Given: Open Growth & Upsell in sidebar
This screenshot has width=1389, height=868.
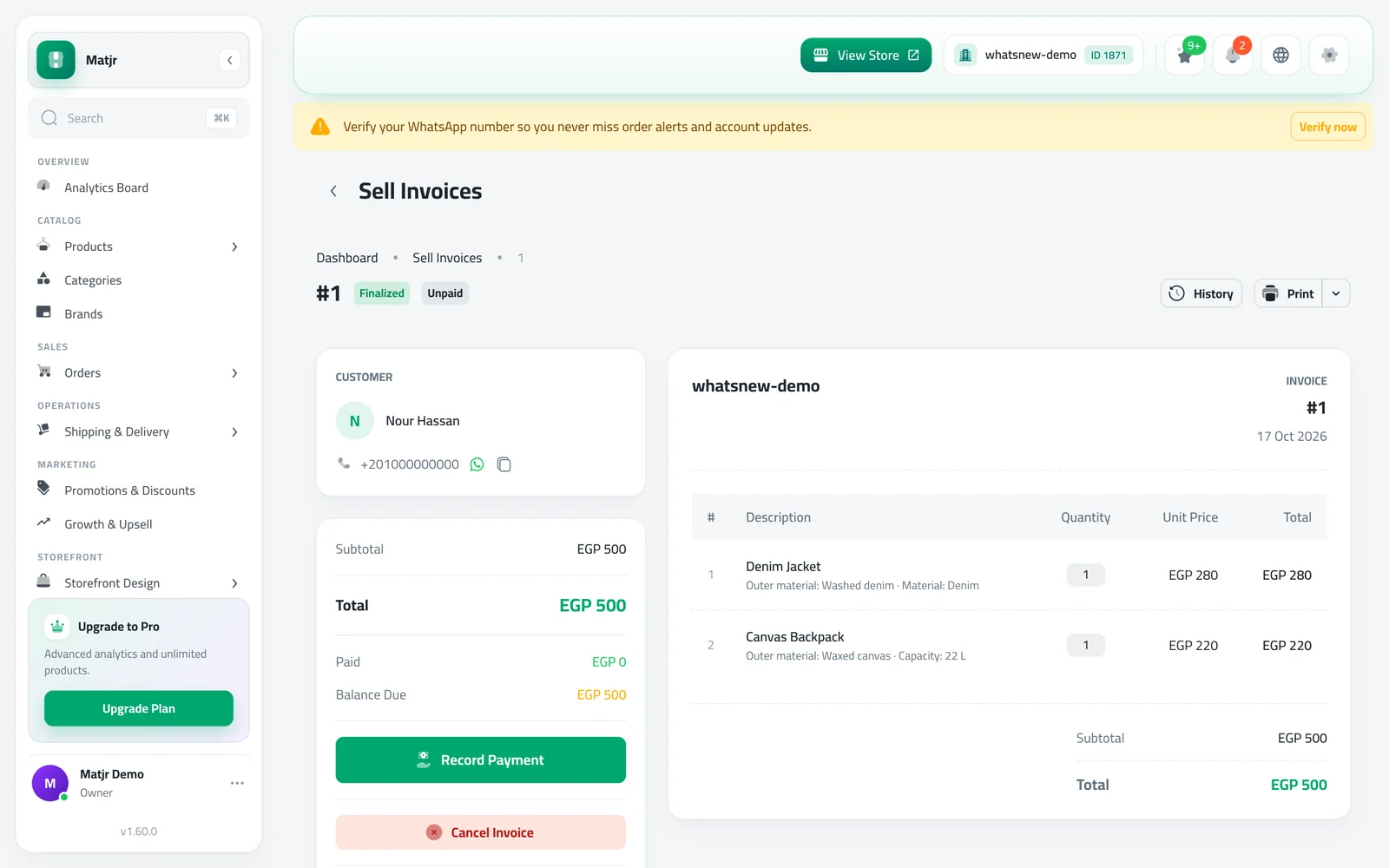Looking at the screenshot, I should click(139, 524).
